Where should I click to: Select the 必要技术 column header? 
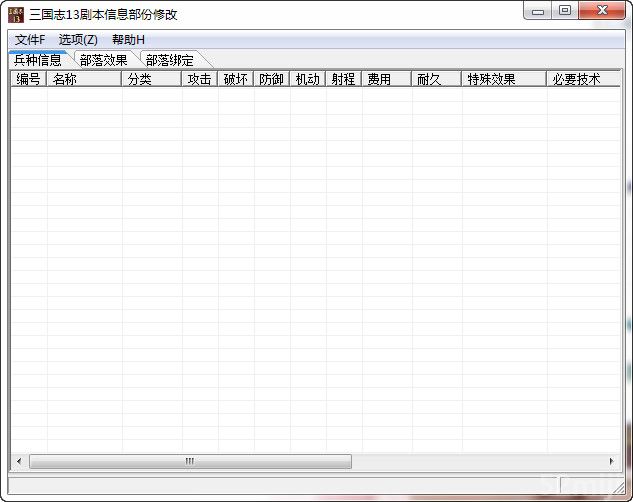582,79
